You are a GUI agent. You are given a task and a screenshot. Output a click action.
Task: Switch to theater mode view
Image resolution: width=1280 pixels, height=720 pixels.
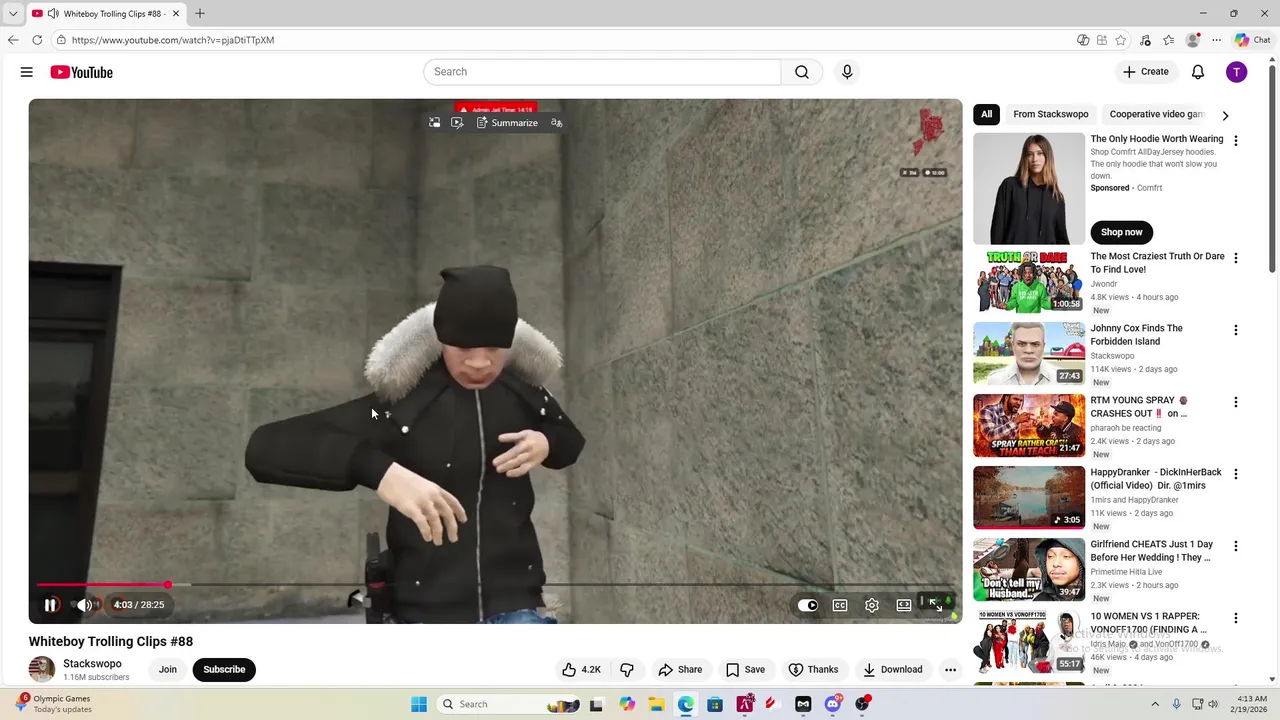[x=904, y=605]
